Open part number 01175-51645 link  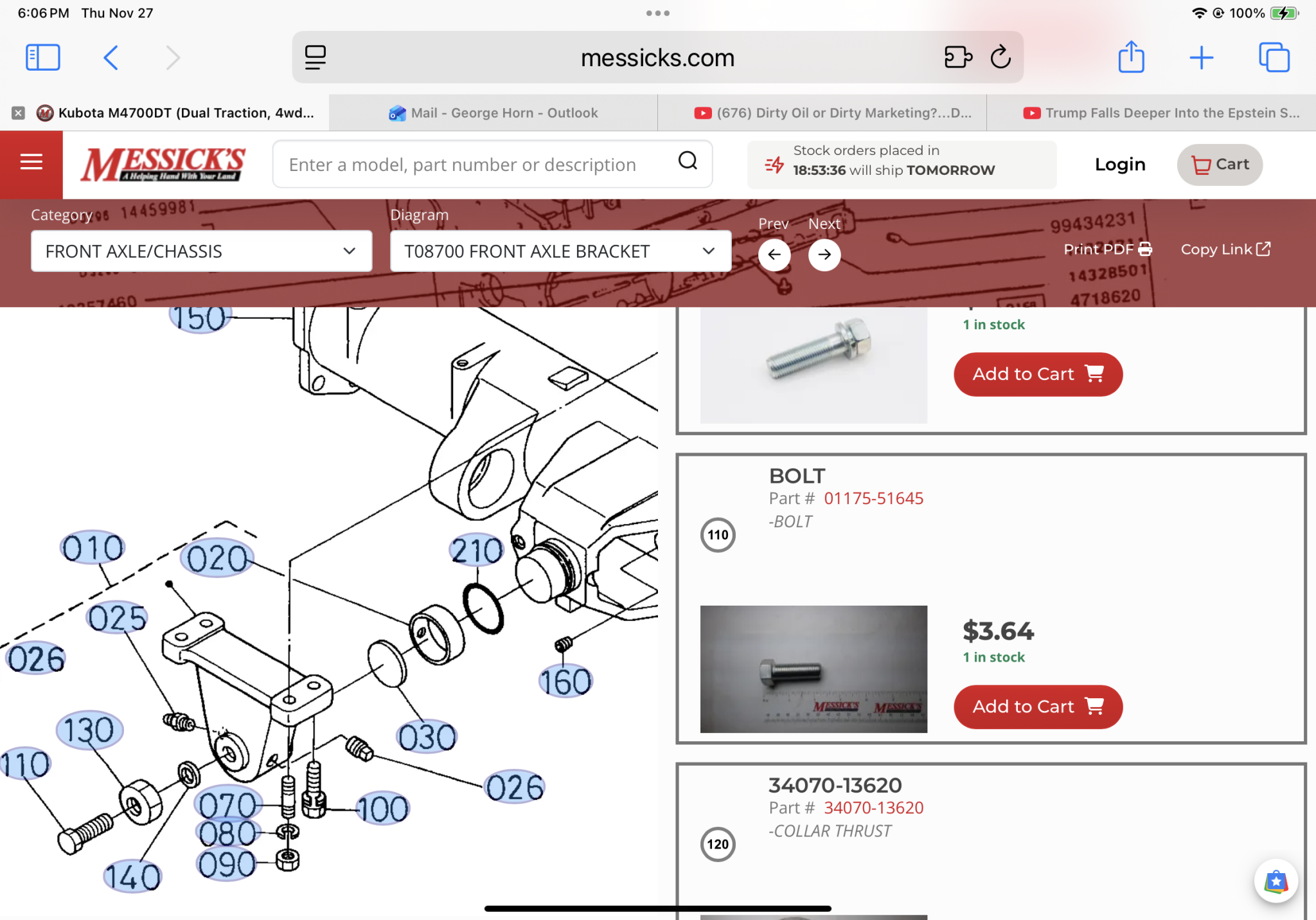(873, 498)
